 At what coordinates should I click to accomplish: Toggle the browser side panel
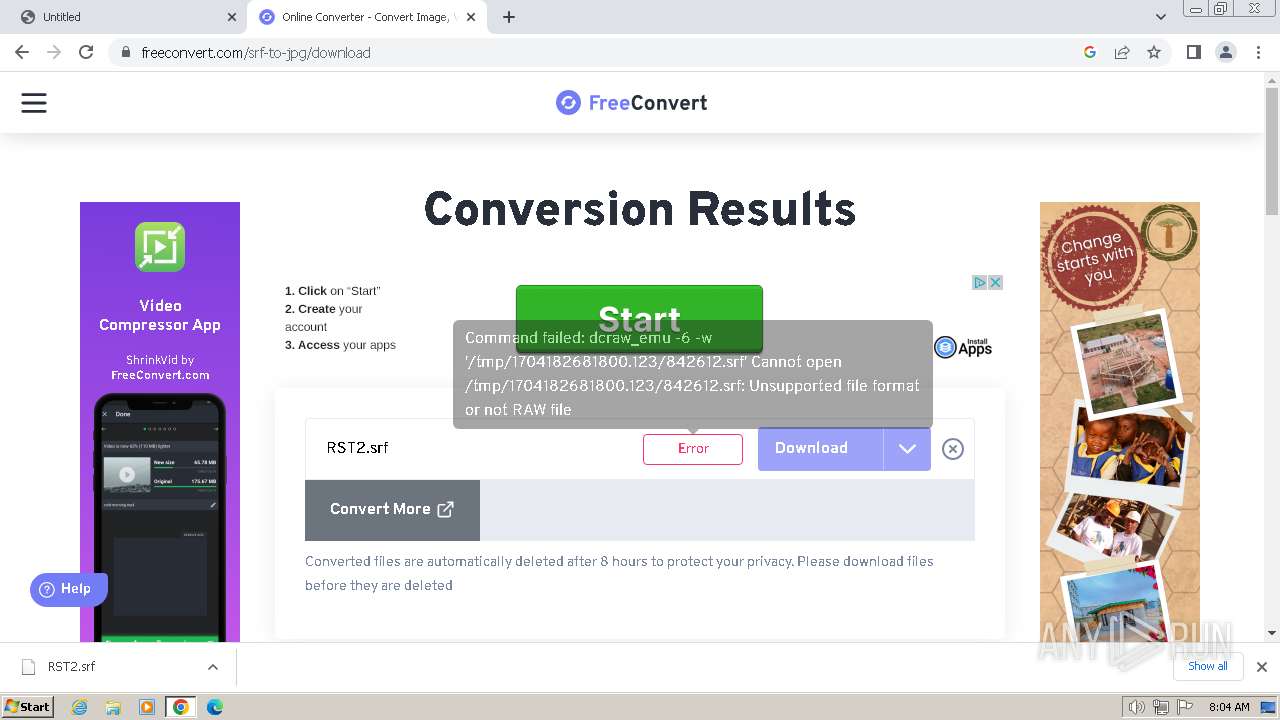(1193, 52)
